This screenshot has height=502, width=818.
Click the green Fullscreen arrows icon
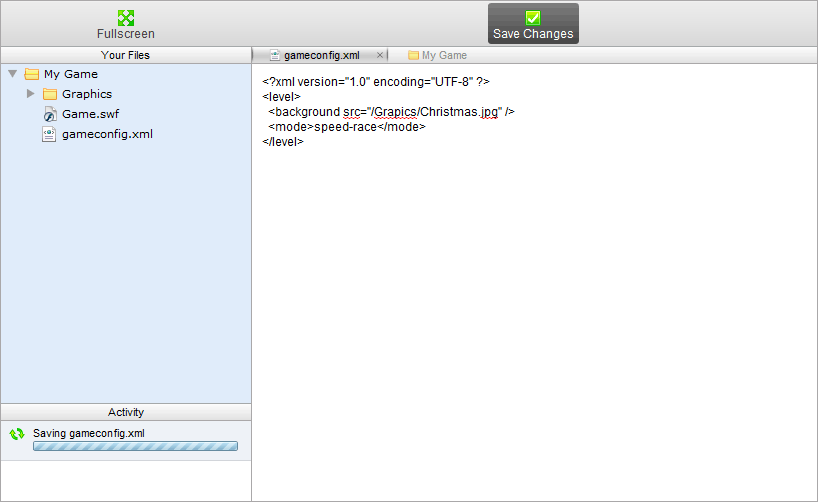[x=126, y=18]
